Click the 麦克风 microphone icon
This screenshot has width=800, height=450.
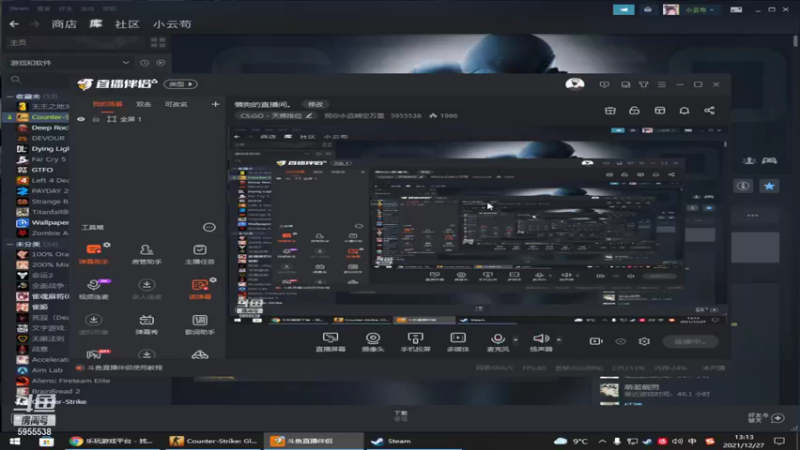pyautogui.click(x=498, y=339)
